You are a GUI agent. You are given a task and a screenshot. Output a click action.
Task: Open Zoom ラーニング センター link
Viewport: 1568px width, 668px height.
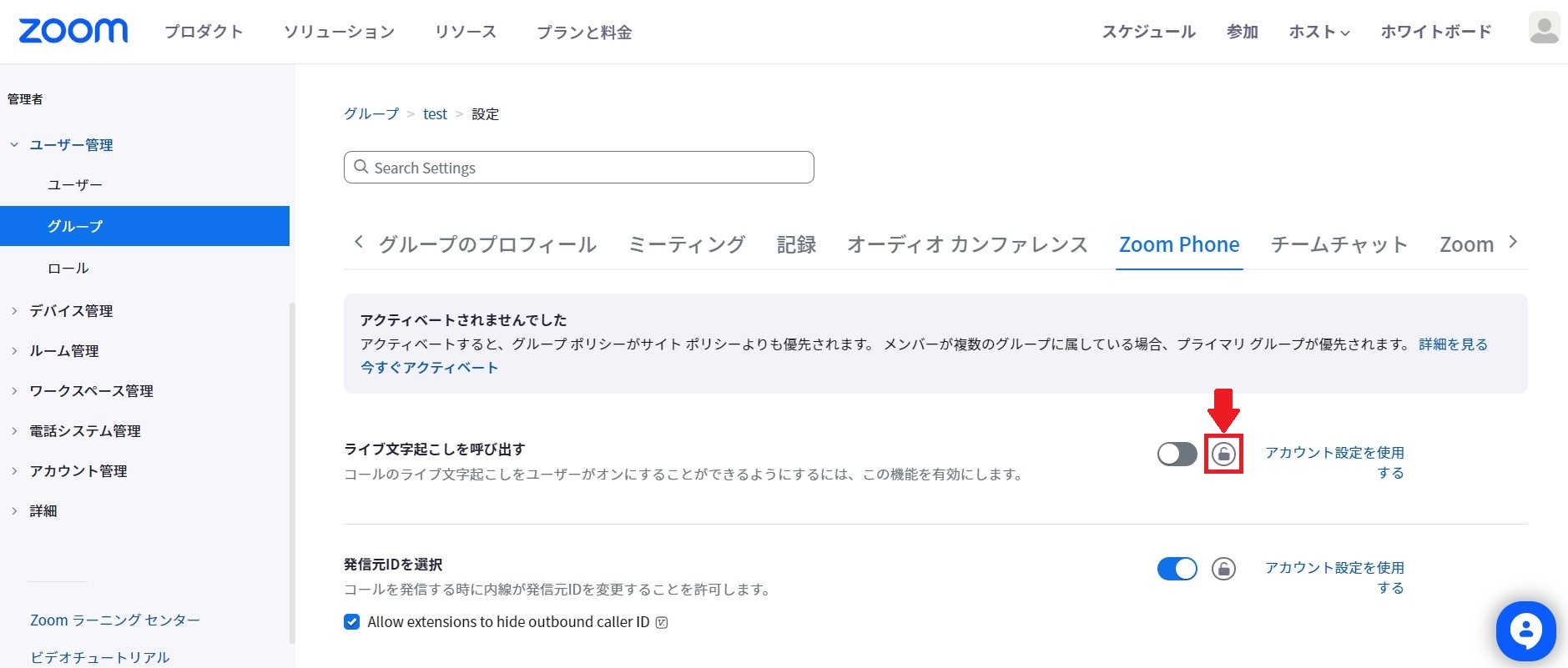click(115, 620)
